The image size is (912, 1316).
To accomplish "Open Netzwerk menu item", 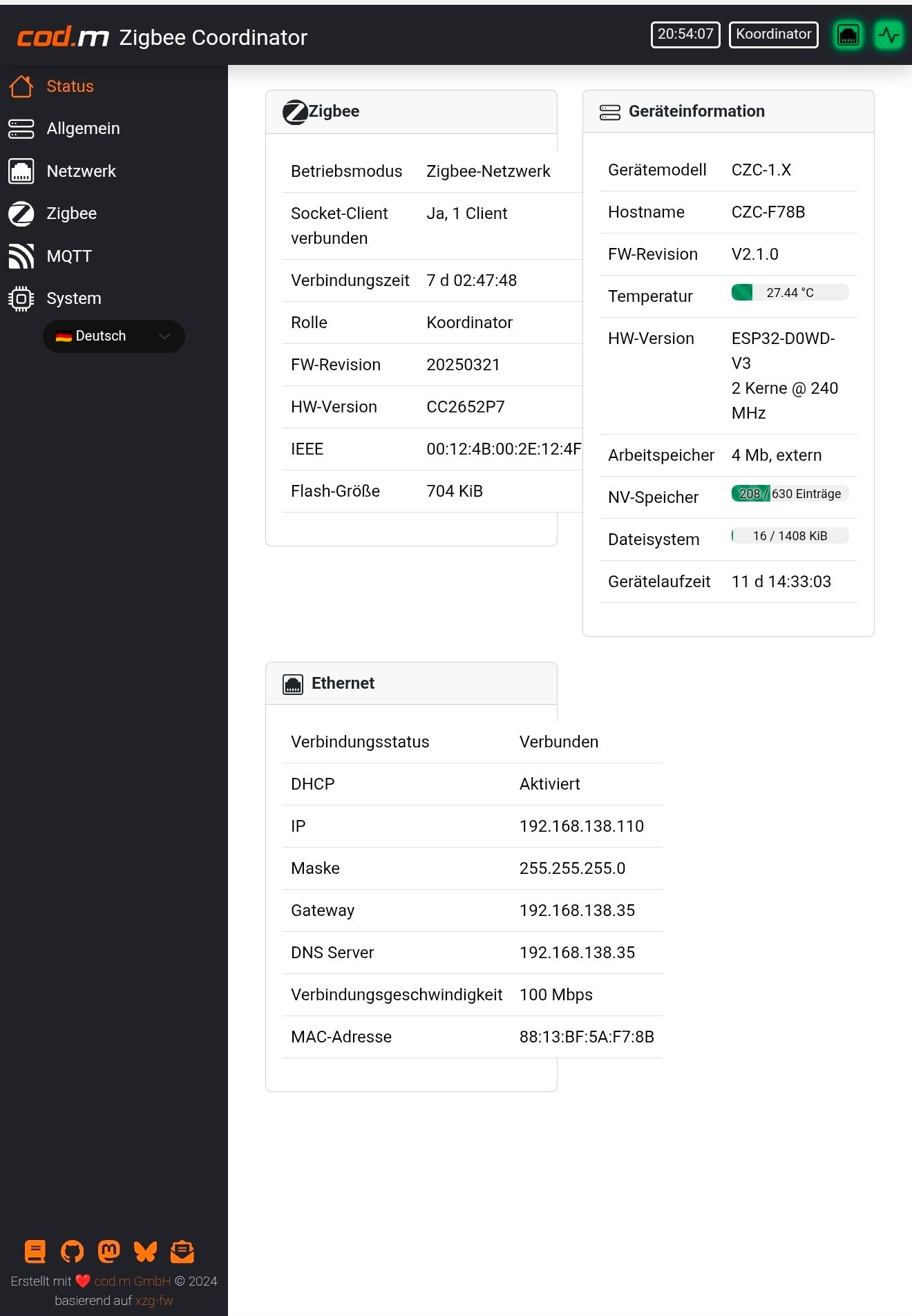I will coord(81,171).
